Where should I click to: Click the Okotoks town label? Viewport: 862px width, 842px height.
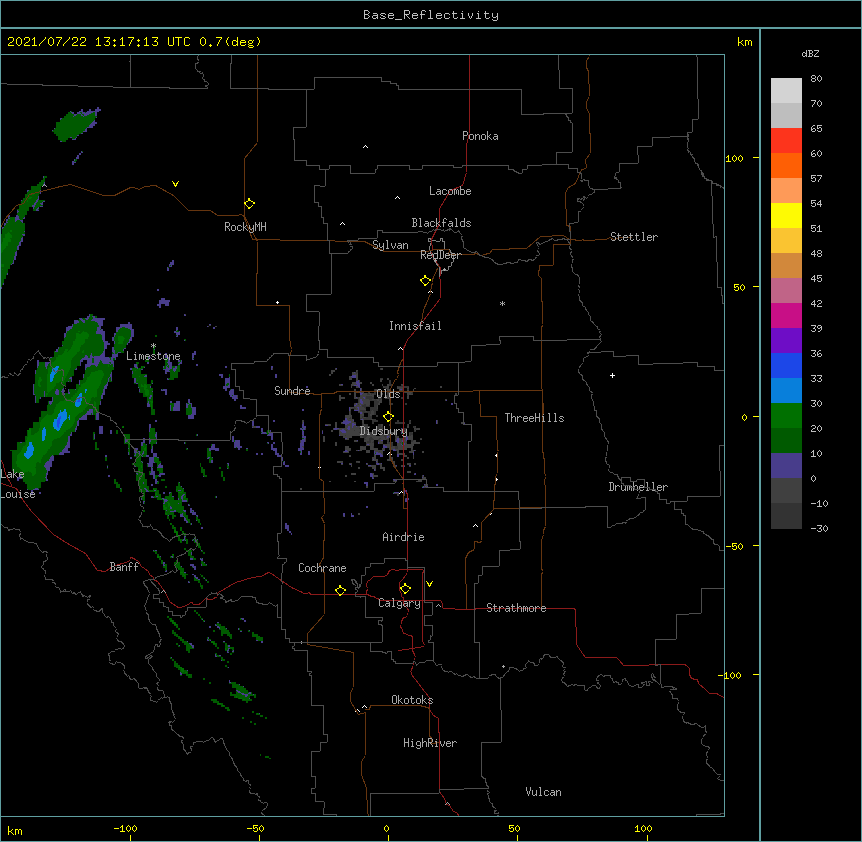click(412, 700)
